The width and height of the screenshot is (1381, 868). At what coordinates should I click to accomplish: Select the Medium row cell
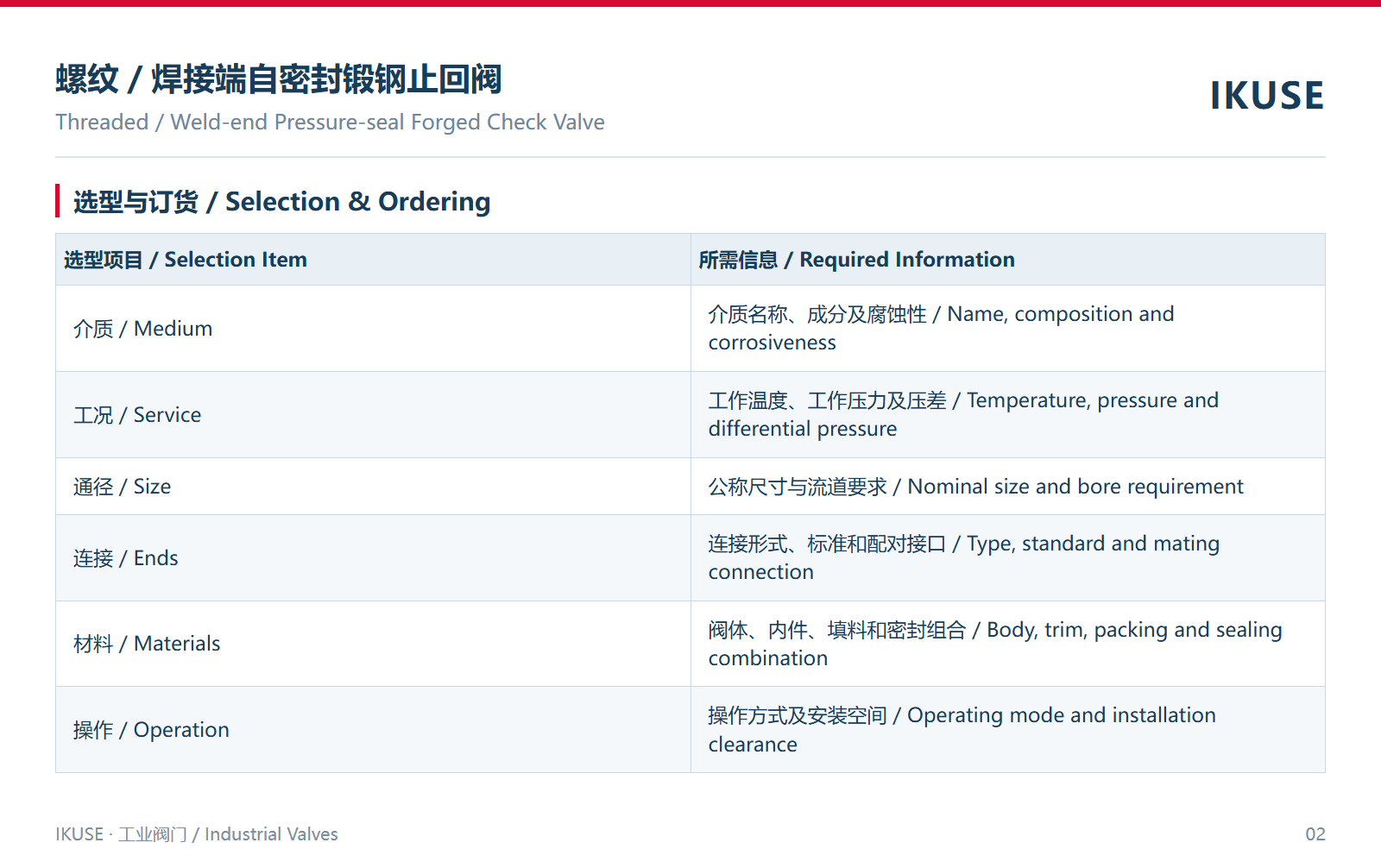point(373,329)
